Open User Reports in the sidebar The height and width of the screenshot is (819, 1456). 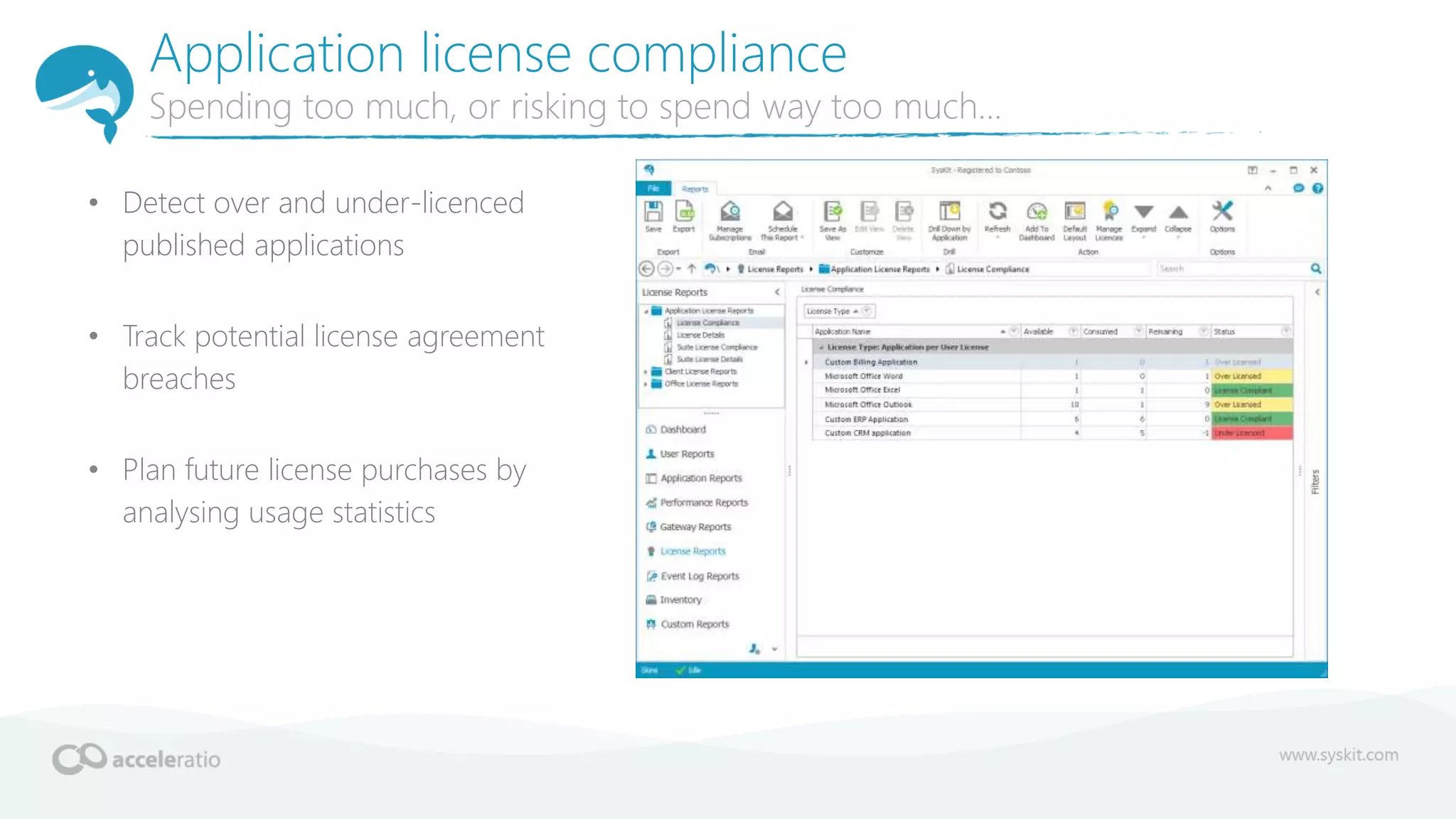tap(680, 454)
